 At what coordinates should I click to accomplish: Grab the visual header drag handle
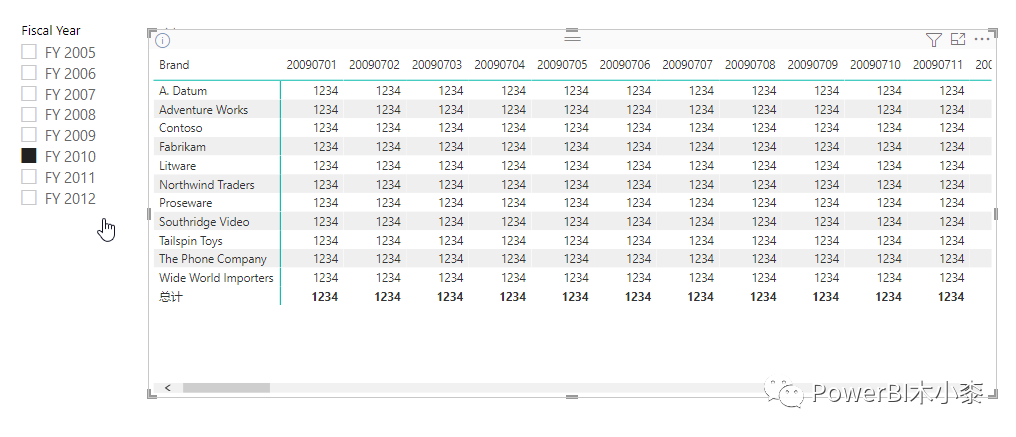pyautogui.click(x=572, y=38)
